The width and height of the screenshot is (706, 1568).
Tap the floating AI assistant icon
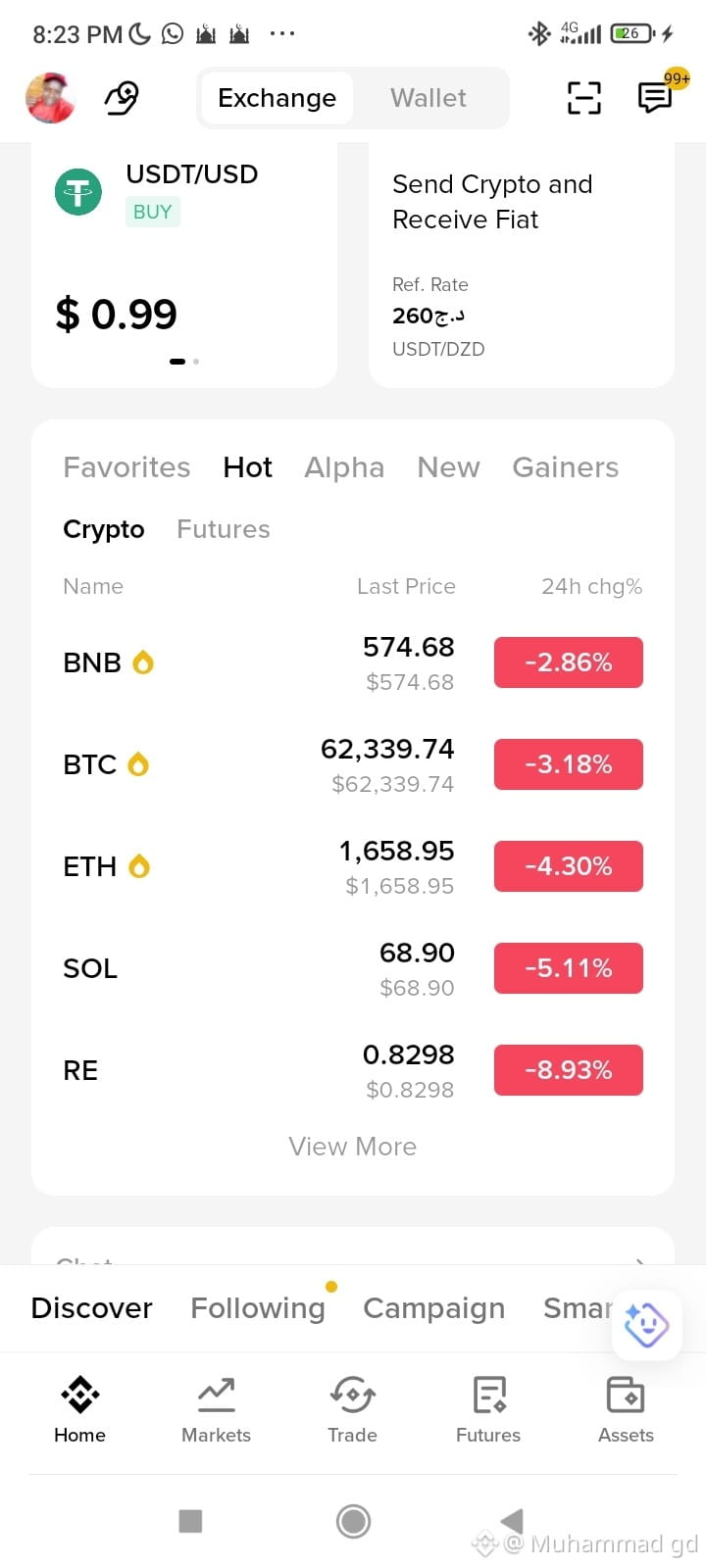click(x=646, y=1326)
